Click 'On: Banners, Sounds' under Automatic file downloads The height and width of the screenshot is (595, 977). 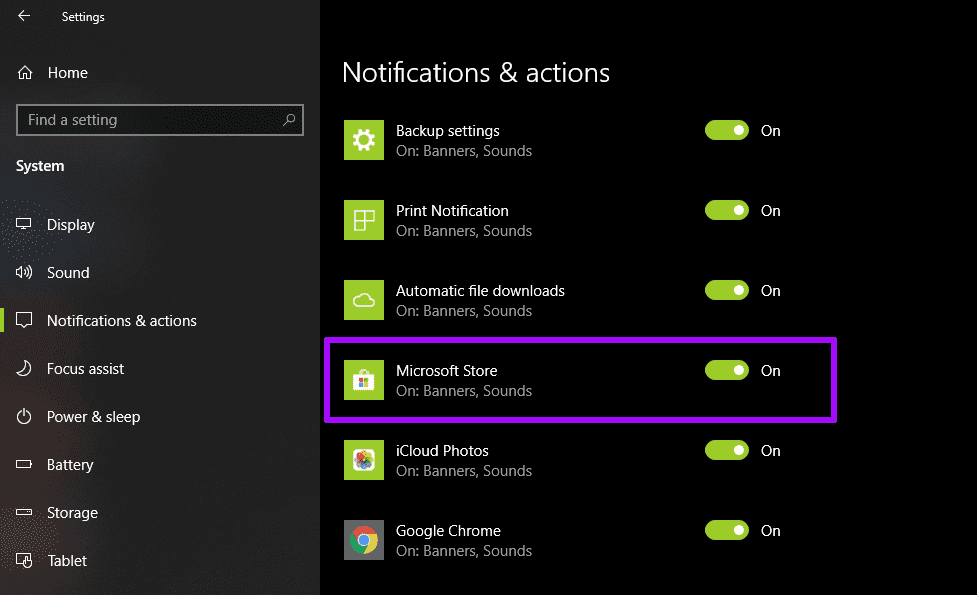click(464, 310)
